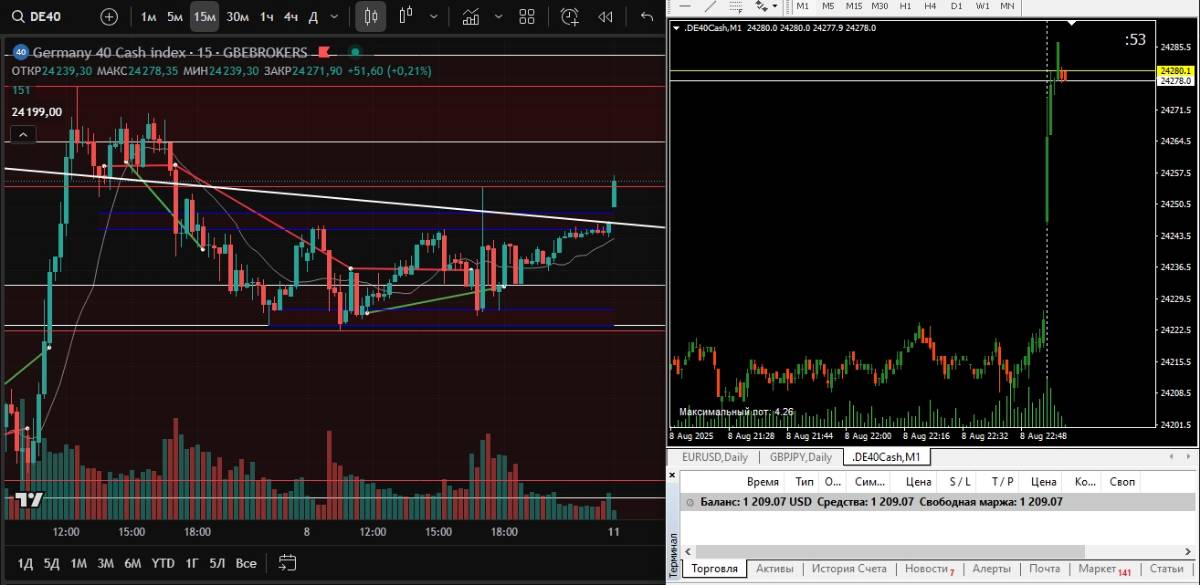
Task: Create an alert with the clock icon
Action: pyautogui.click(x=570, y=17)
